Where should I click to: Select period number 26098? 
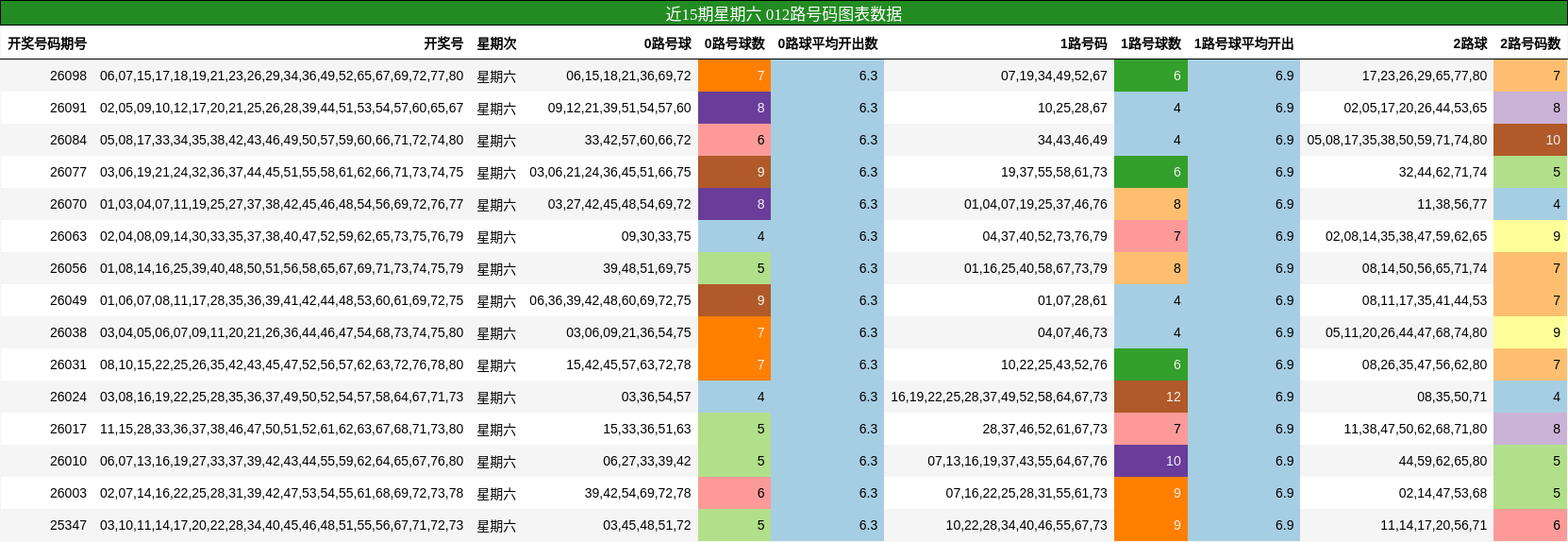tap(68, 76)
